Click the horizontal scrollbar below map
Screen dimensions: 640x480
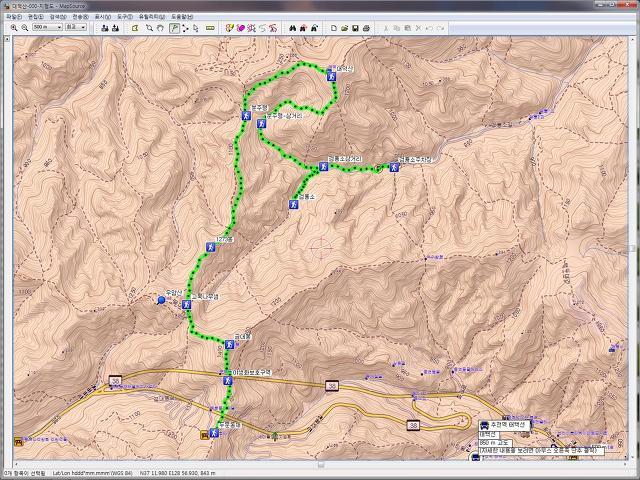(x=321, y=464)
